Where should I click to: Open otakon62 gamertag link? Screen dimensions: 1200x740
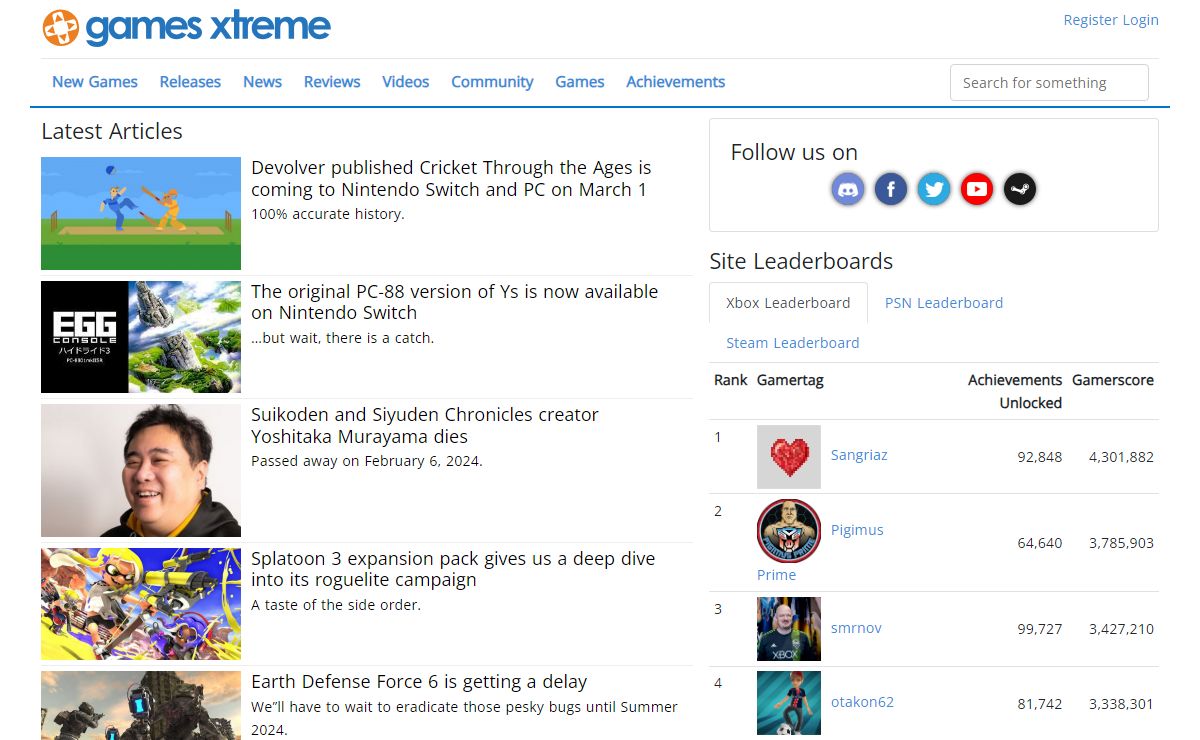[x=862, y=702]
